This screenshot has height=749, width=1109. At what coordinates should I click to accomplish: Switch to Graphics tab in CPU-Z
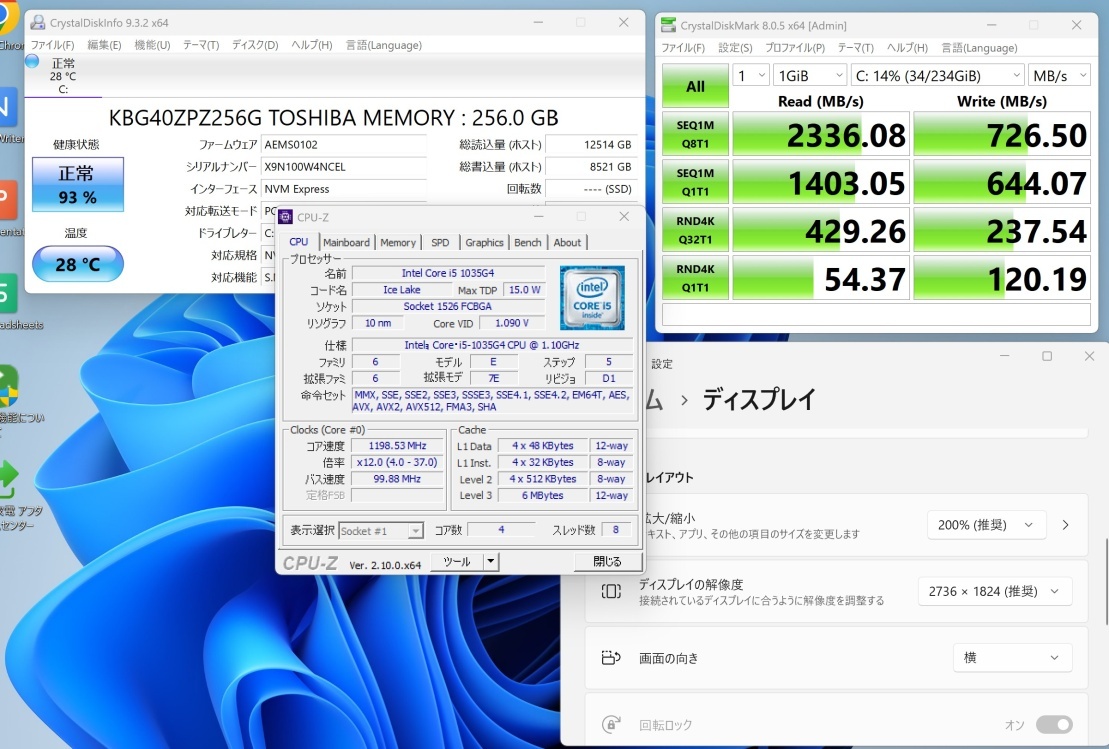(x=484, y=243)
